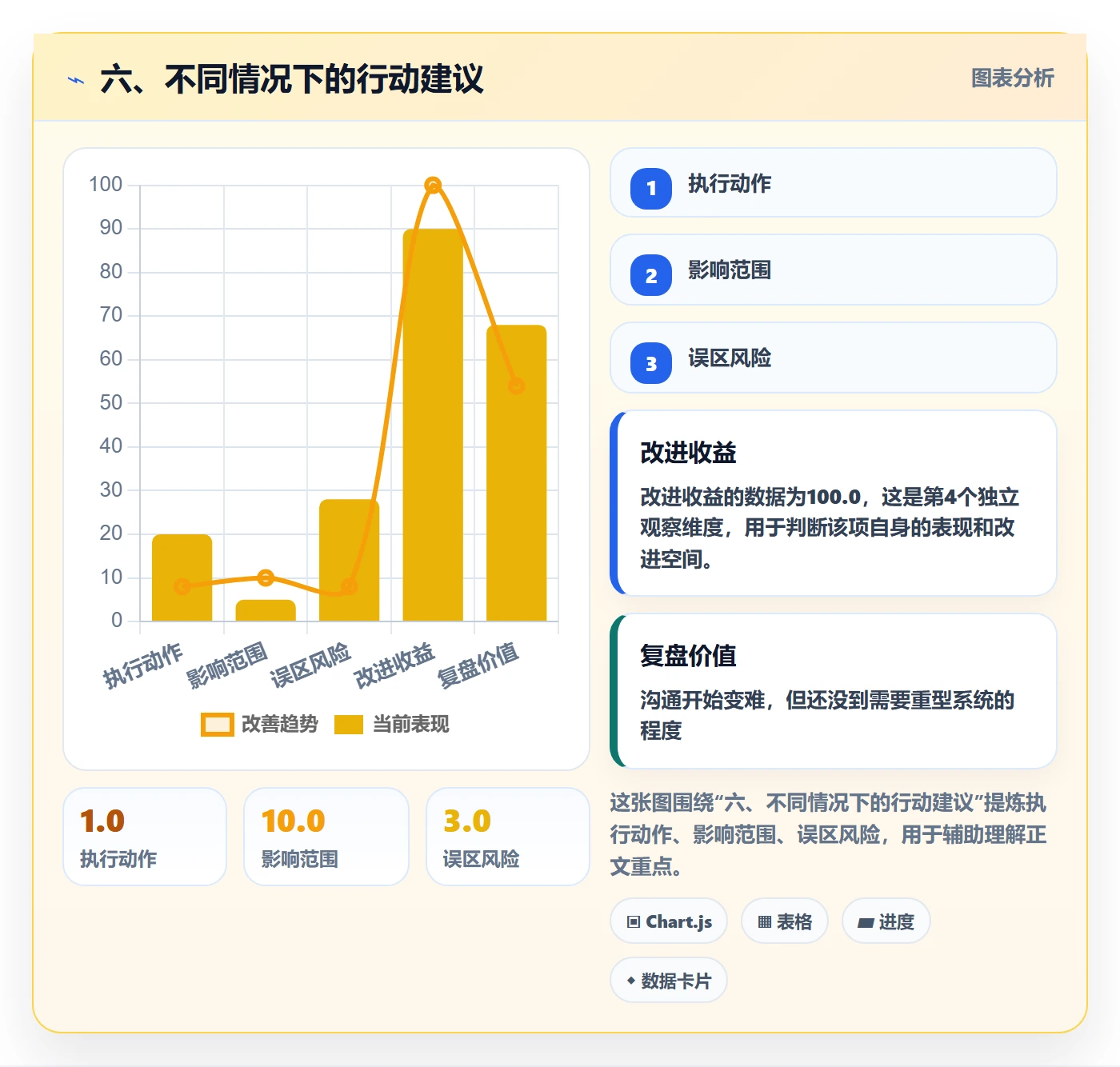This screenshot has height=1067, width=1120.
Task: Click the blue number 2 badge
Action: click(651, 275)
